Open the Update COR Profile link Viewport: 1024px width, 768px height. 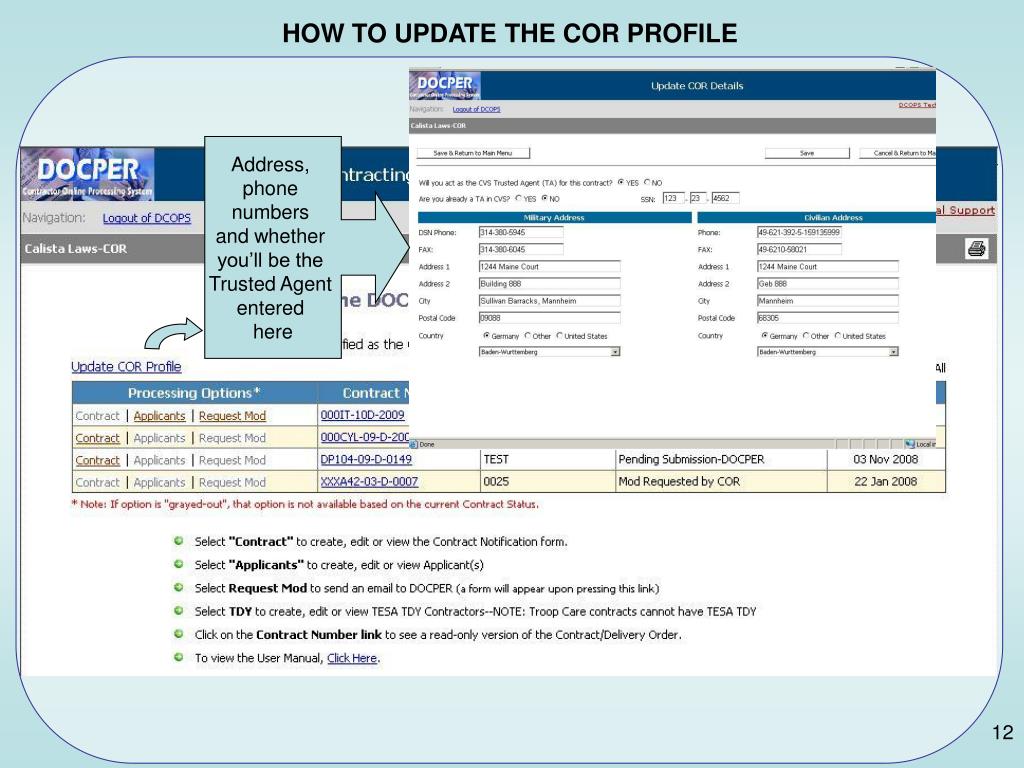tap(126, 367)
